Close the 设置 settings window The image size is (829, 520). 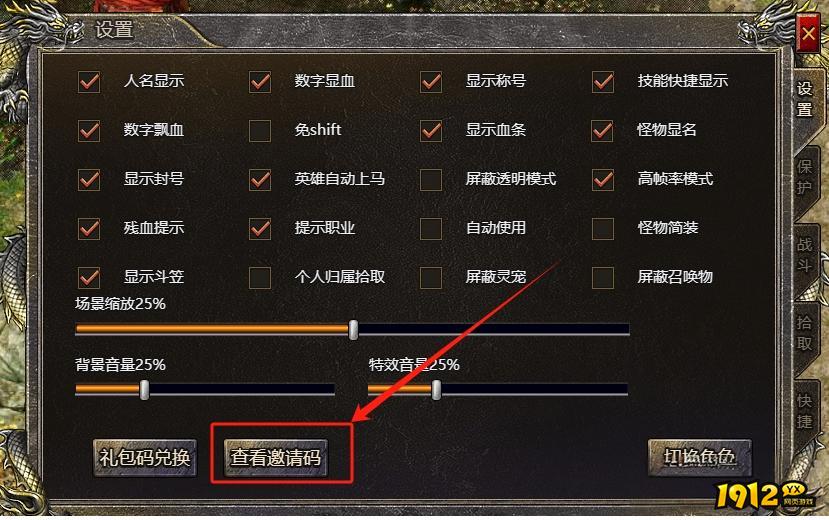point(808,33)
